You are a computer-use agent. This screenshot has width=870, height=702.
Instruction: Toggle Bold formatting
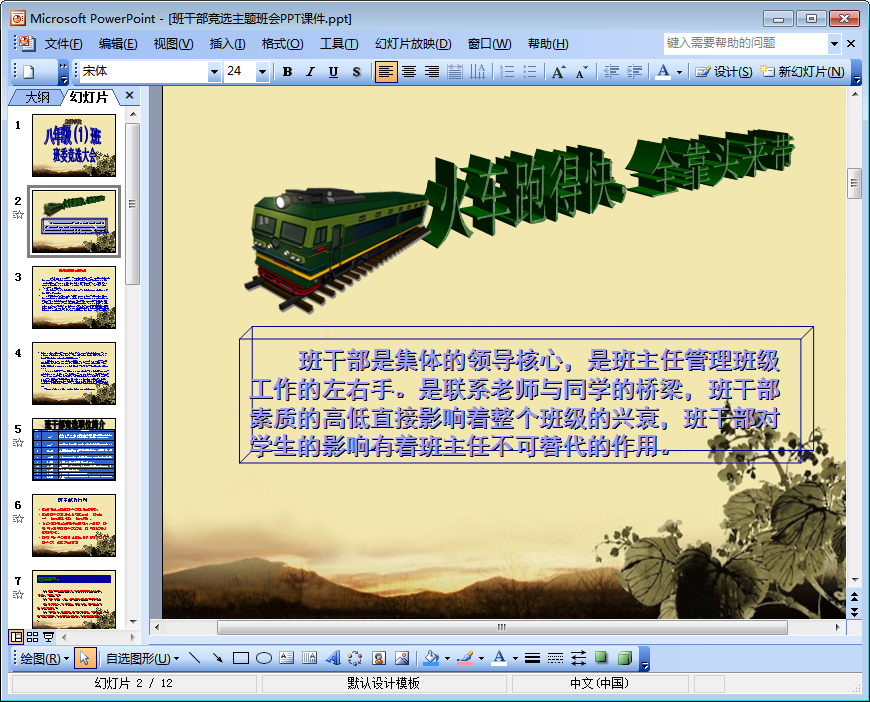pyautogui.click(x=287, y=72)
